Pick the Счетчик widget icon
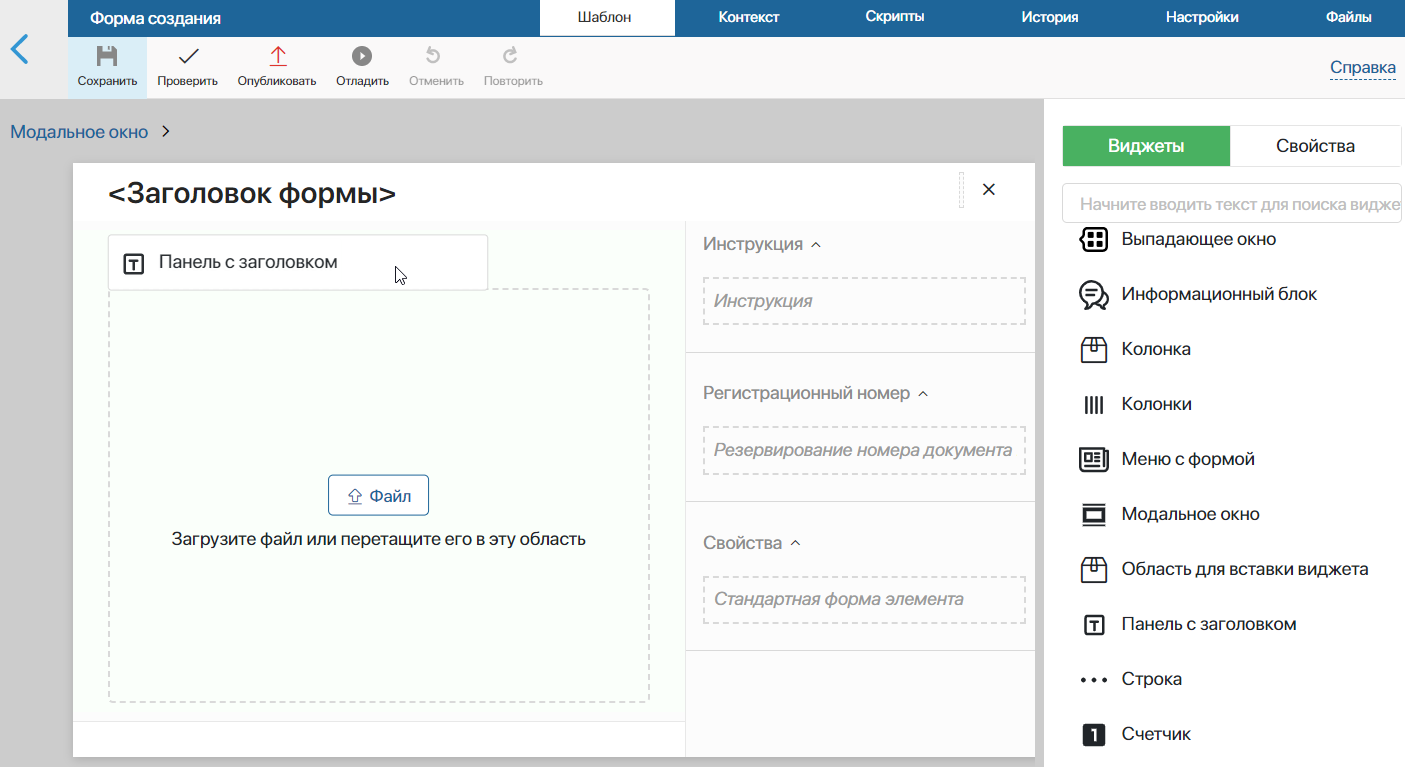This screenshot has height=767, width=1405. pyautogui.click(x=1094, y=734)
